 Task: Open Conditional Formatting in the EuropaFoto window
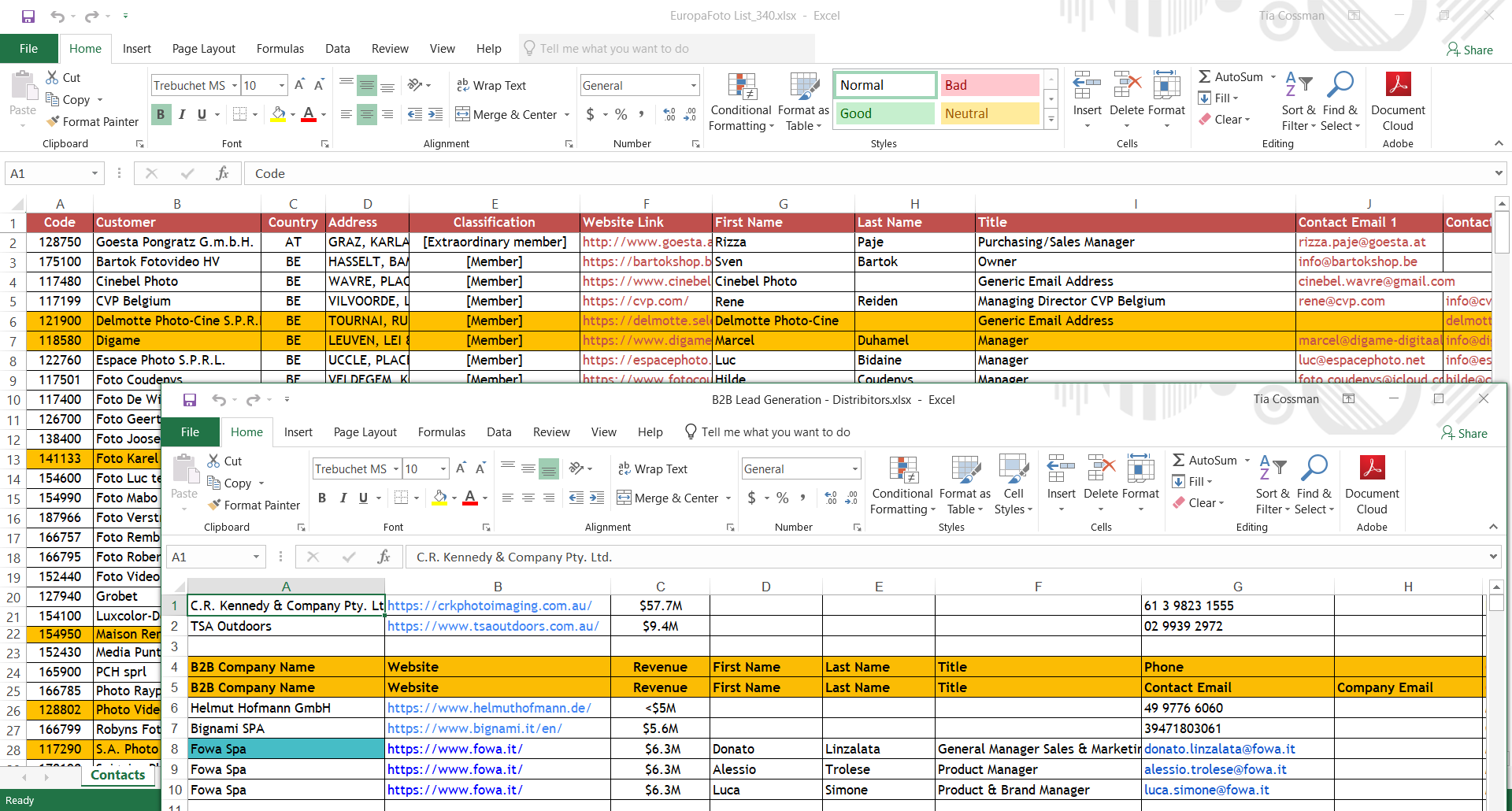point(741,102)
